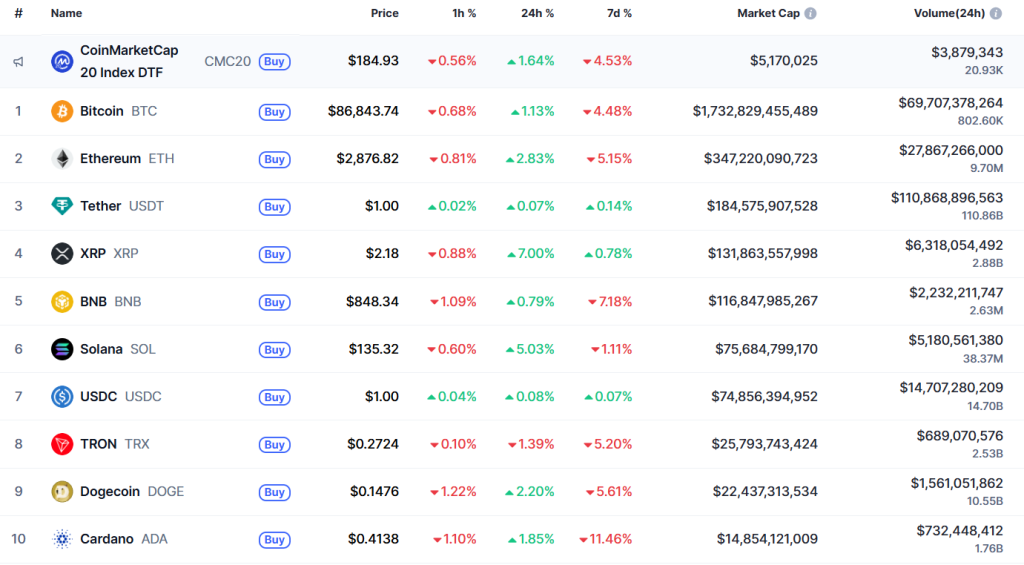This screenshot has width=1024, height=565.
Task: Sort table by Price column header
Action: pos(384,14)
